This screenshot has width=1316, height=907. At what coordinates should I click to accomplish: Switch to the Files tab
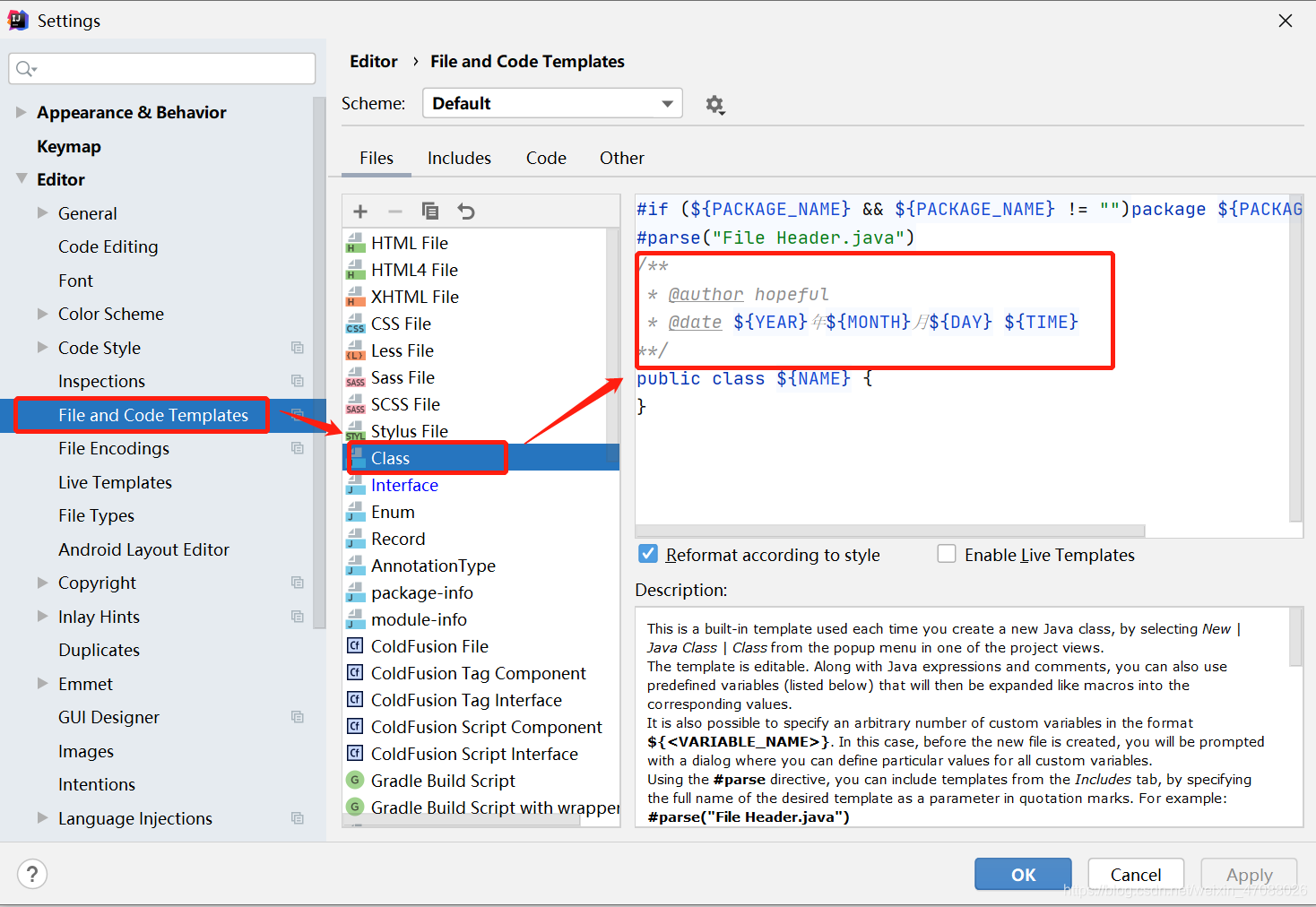pyautogui.click(x=377, y=158)
